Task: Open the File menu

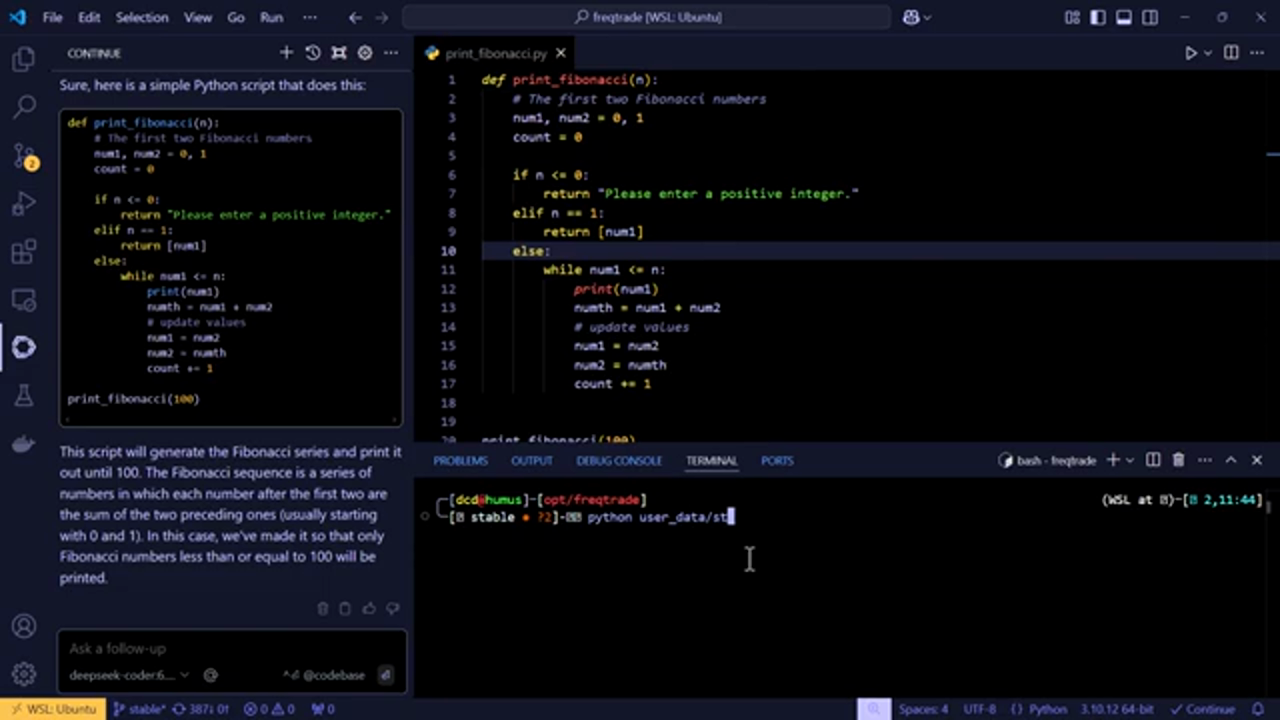Action: click(53, 17)
